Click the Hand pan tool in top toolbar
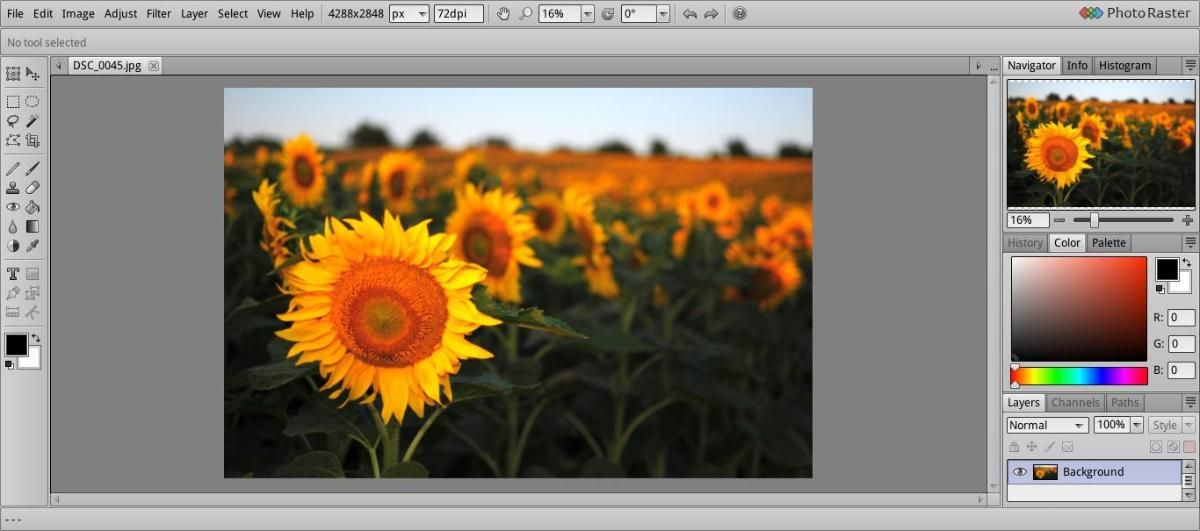 (503, 14)
